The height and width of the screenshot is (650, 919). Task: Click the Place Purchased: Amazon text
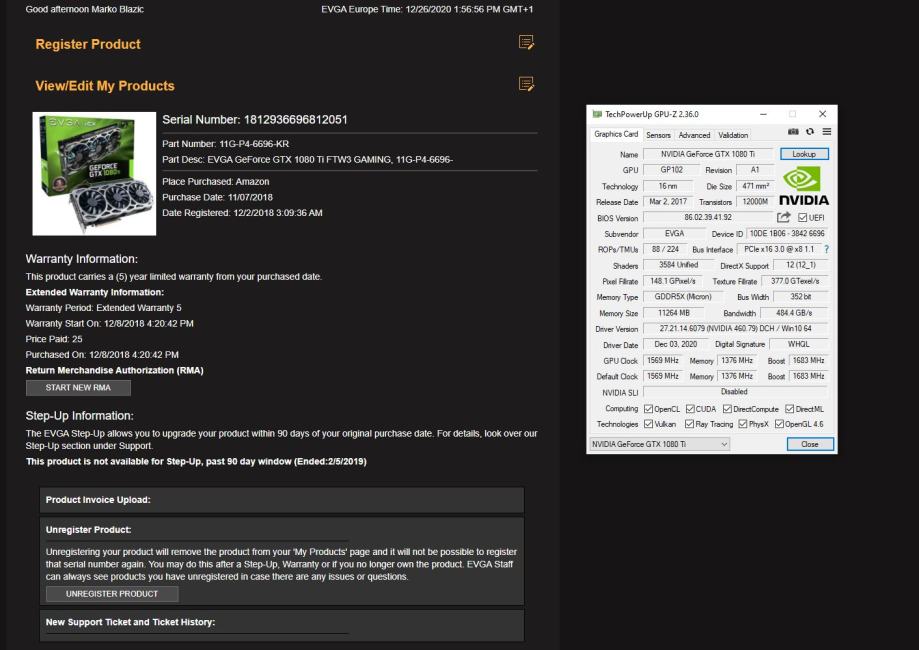coord(216,182)
